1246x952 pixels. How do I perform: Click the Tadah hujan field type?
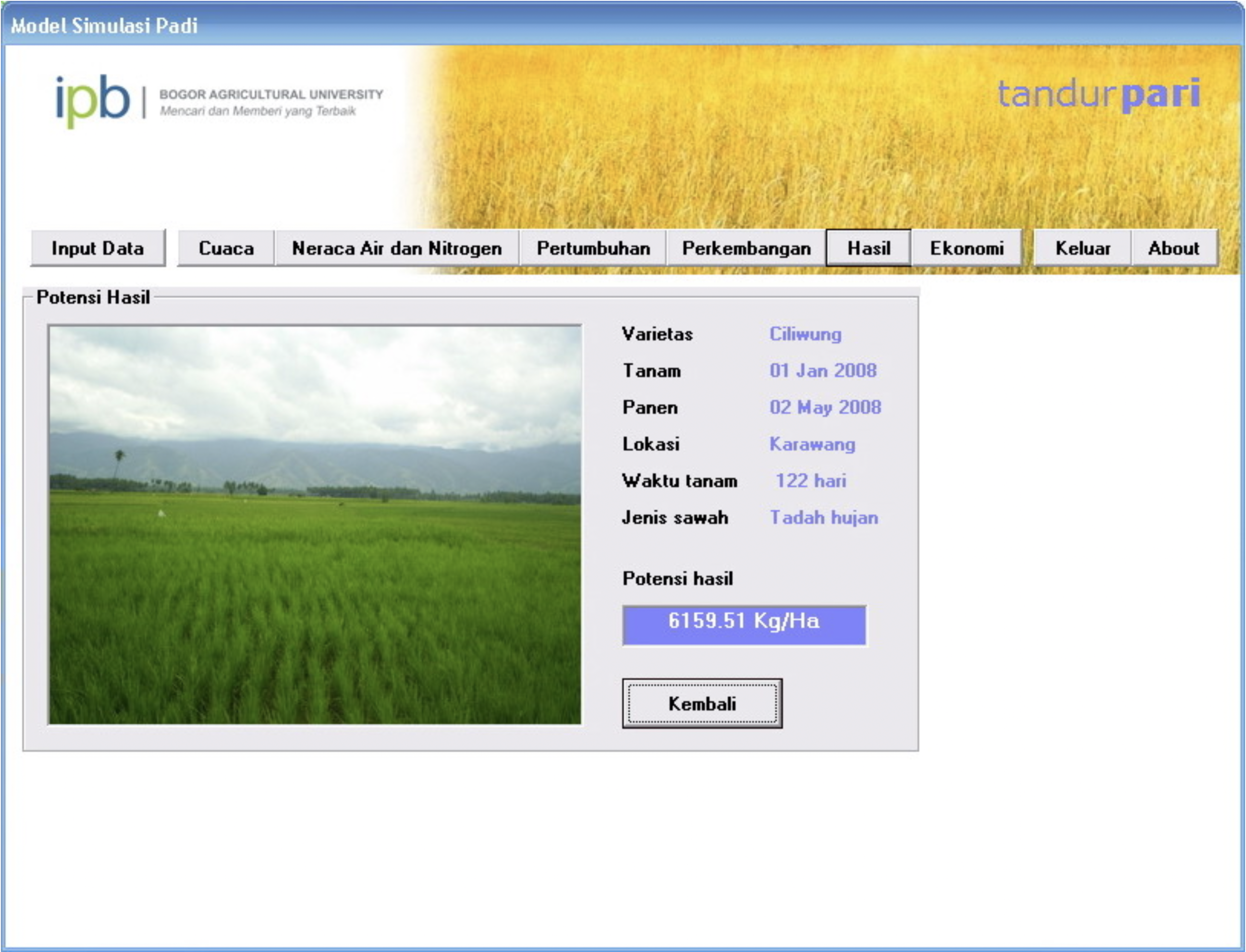point(823,517)
